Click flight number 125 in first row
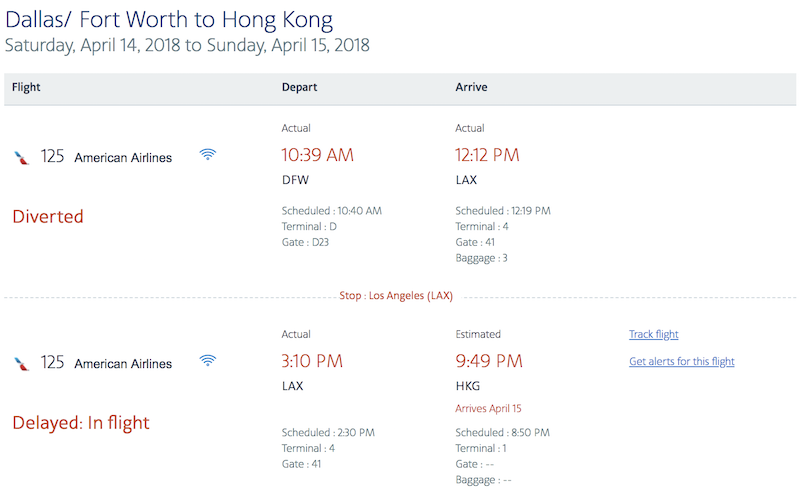800x498 pixels. point(52,156)
